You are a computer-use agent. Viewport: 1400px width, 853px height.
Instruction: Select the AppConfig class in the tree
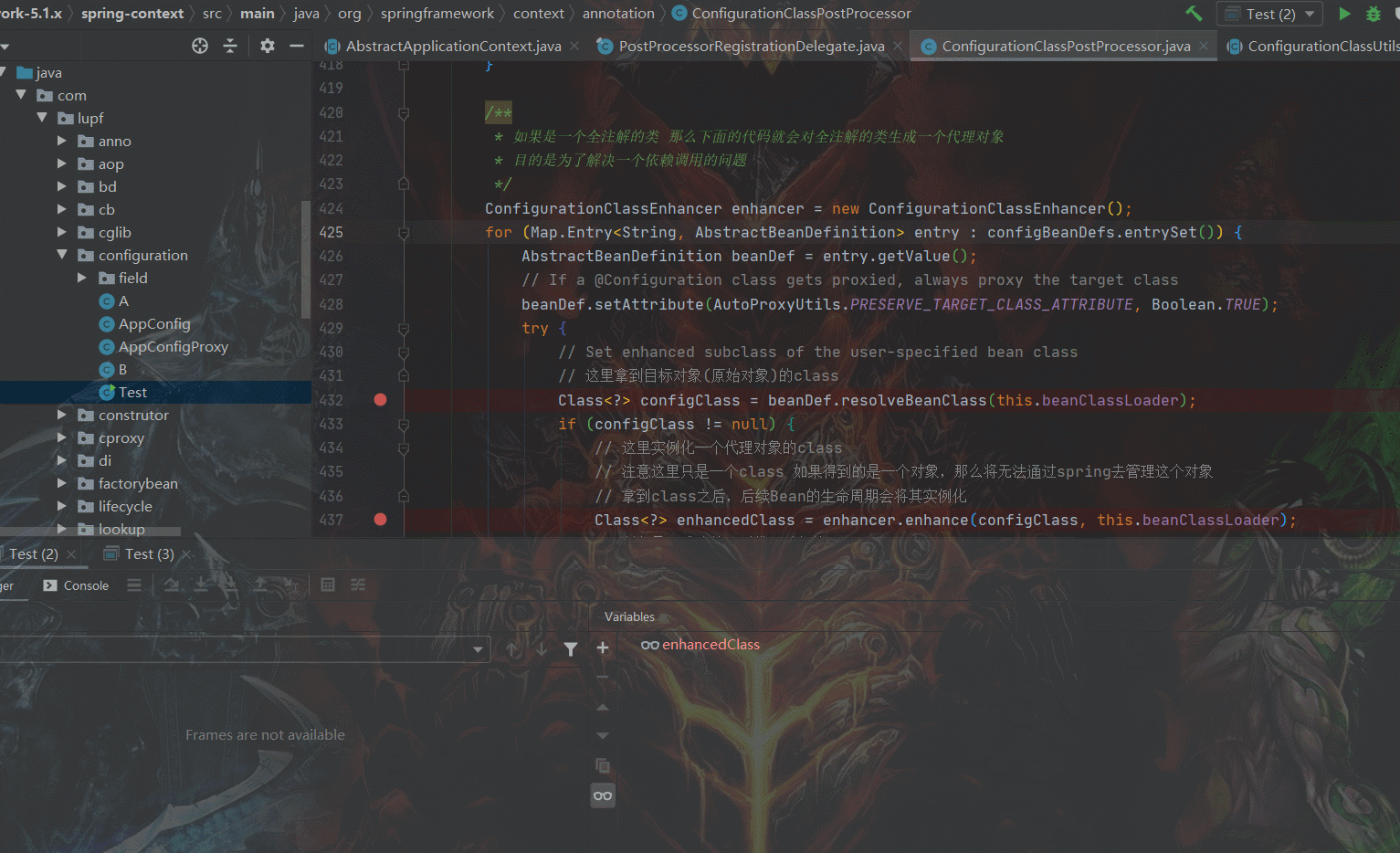pos(154,323)
